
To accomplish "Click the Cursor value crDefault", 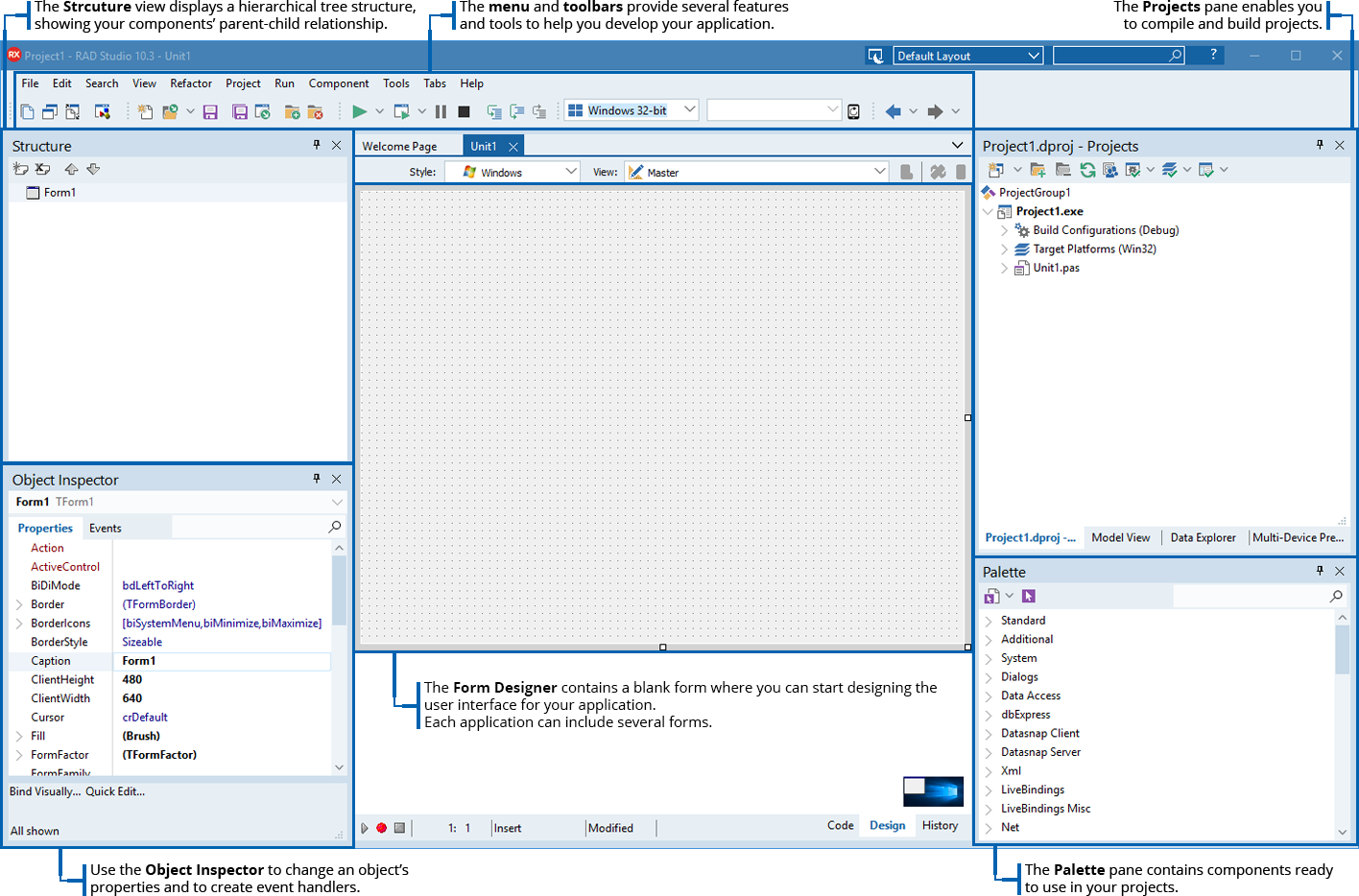I will pos(145,718).
